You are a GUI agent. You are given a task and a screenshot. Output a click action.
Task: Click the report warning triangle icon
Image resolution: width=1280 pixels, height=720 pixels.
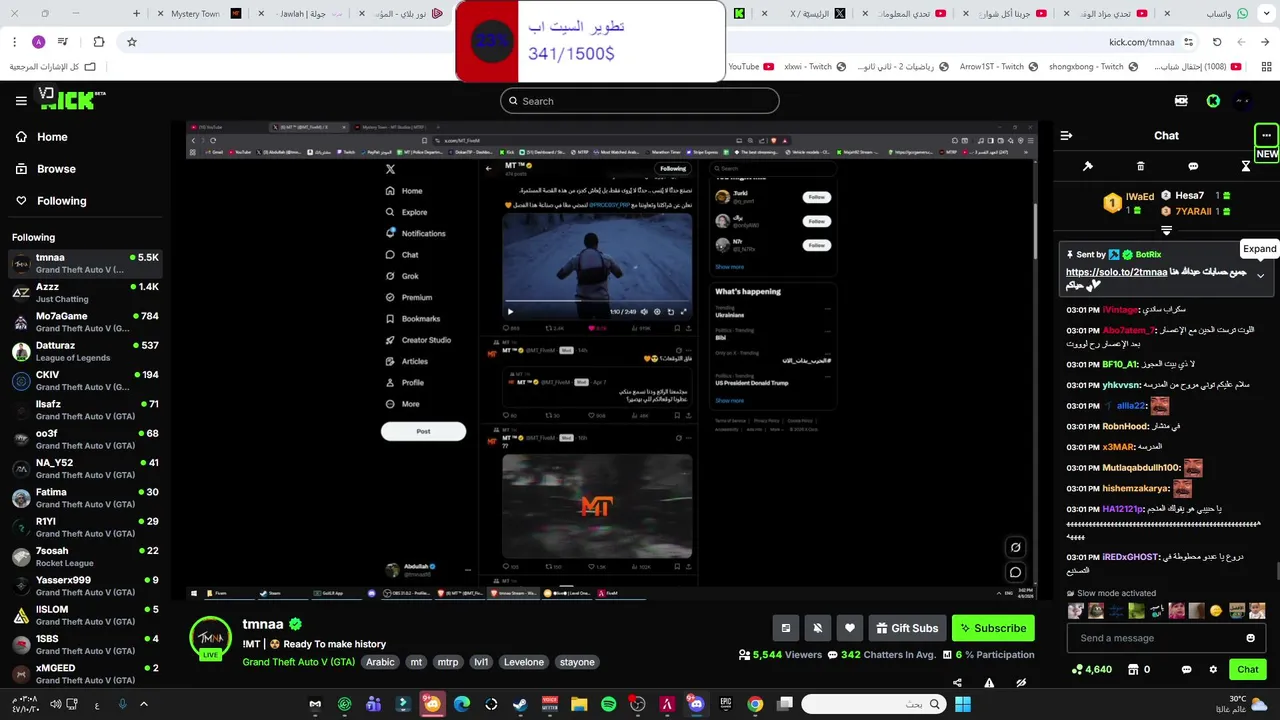coord(989,683)
